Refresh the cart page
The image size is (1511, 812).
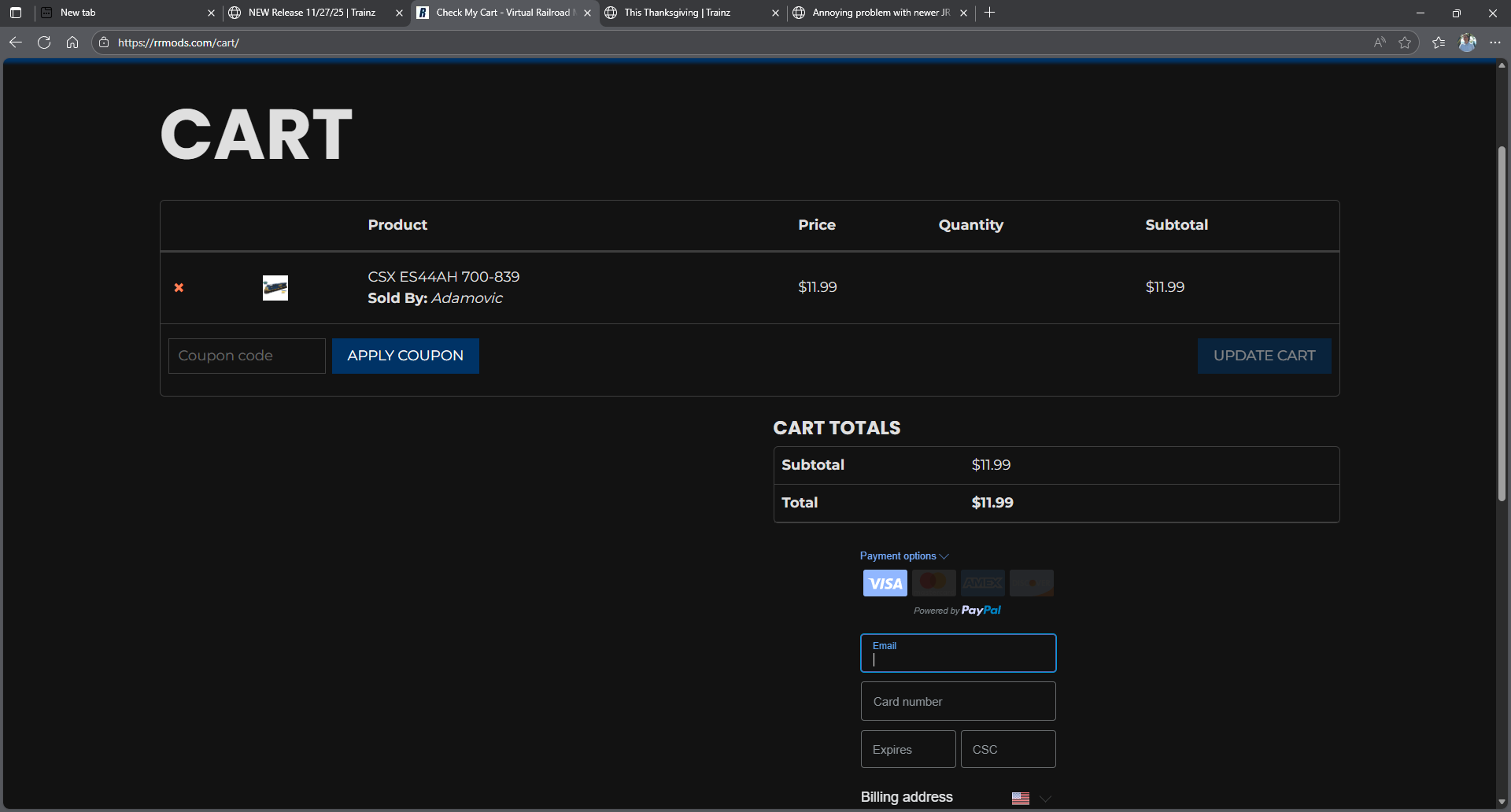click(x=44, y=42)
